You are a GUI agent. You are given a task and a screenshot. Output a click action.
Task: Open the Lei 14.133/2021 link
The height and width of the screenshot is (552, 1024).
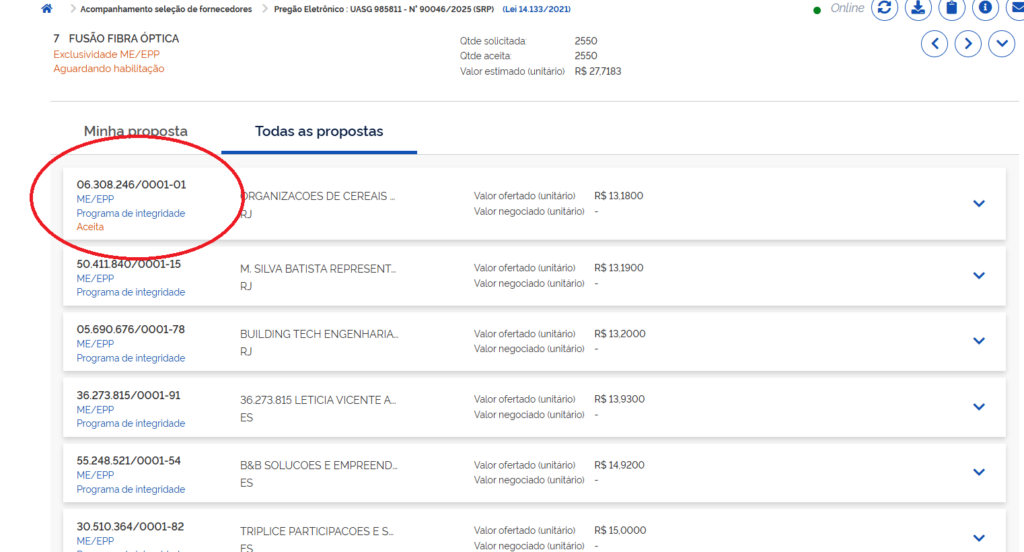click(536, 9)
